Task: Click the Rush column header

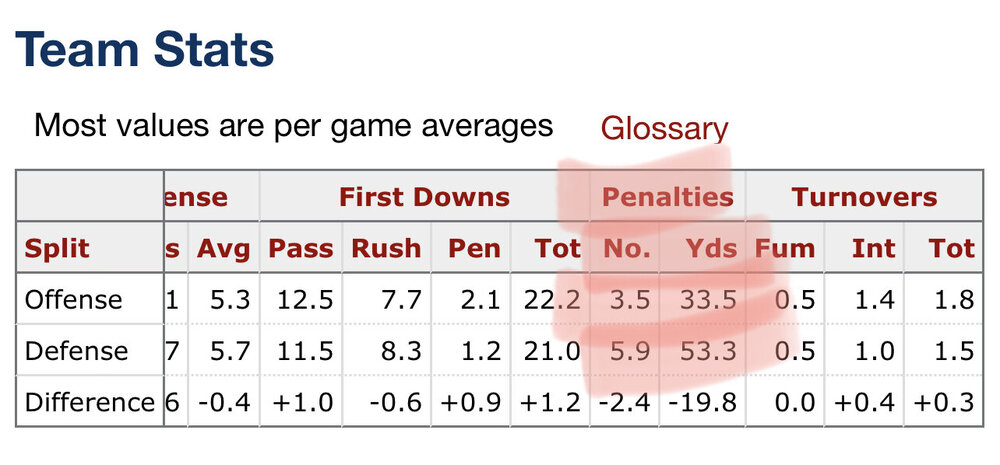Action: pos(384,249)
